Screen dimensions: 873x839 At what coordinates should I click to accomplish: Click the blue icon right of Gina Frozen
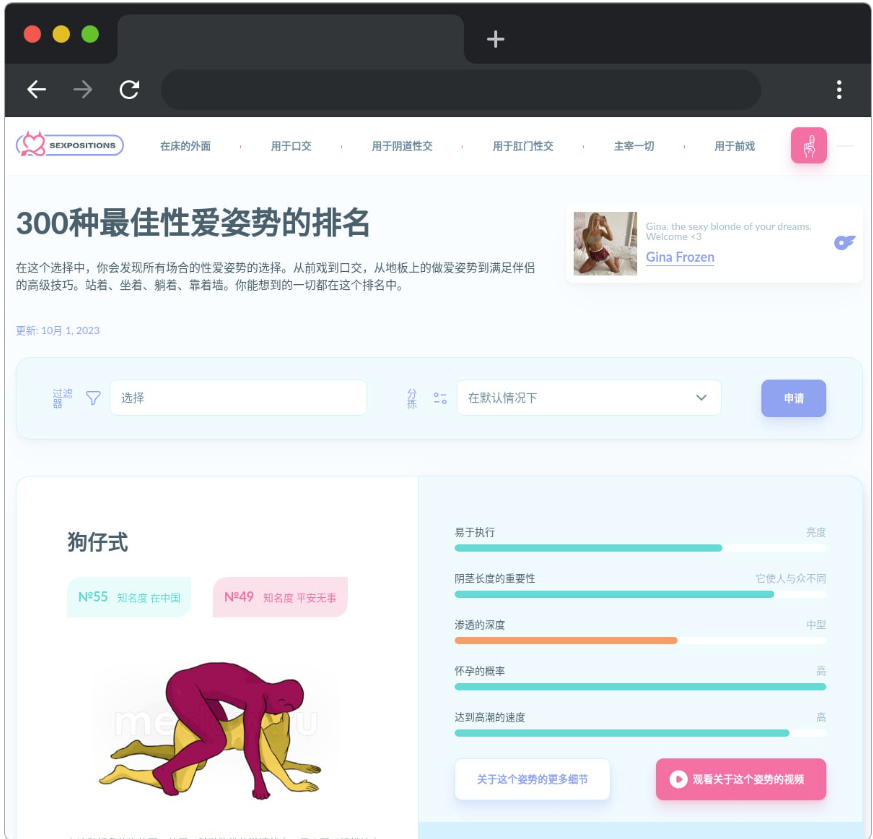pos(844,242)
